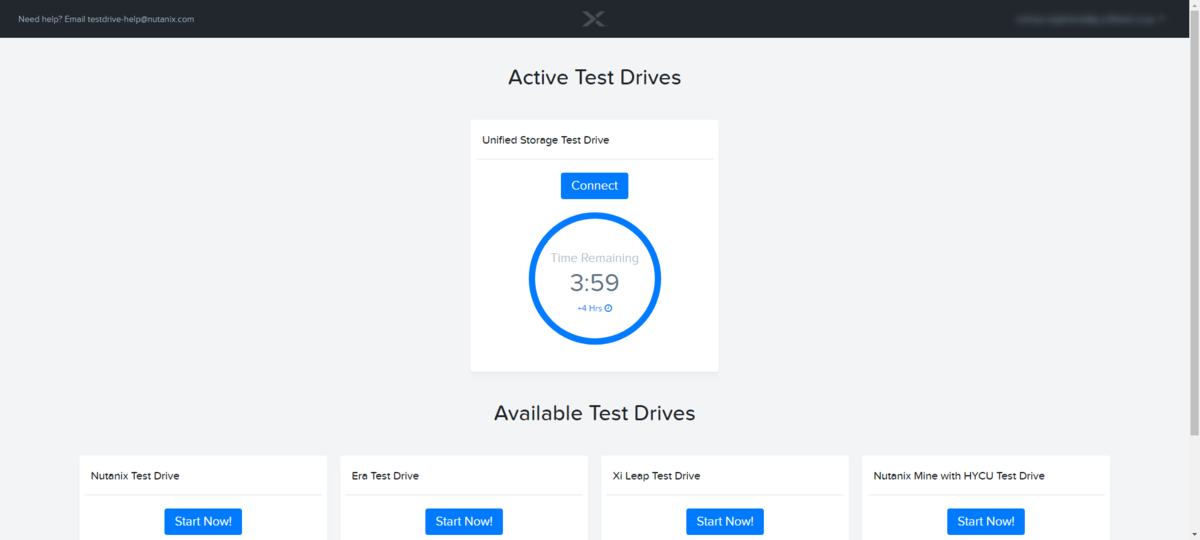Click the help email text in header

[106, 19]
